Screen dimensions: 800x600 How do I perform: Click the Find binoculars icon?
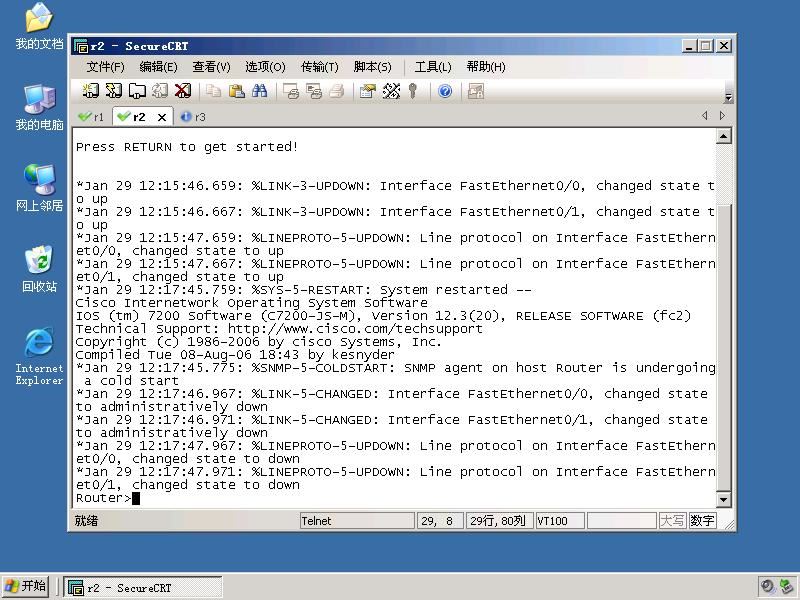tap(259, 91)
